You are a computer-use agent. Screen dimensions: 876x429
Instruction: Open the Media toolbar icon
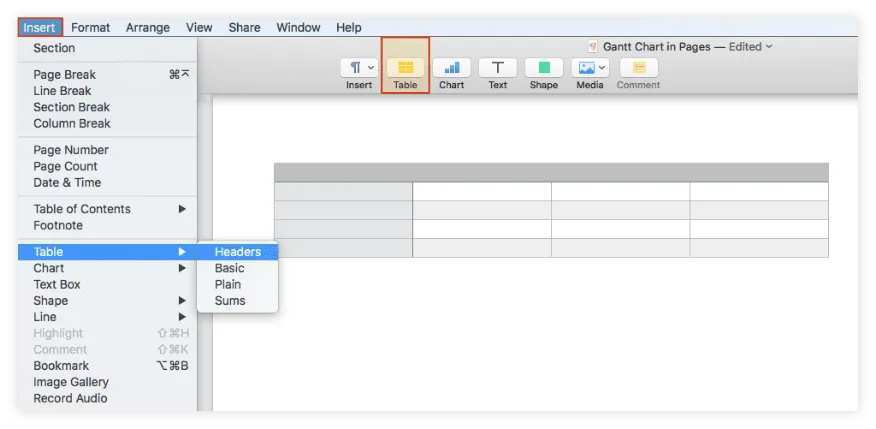(x=589, y=68)
